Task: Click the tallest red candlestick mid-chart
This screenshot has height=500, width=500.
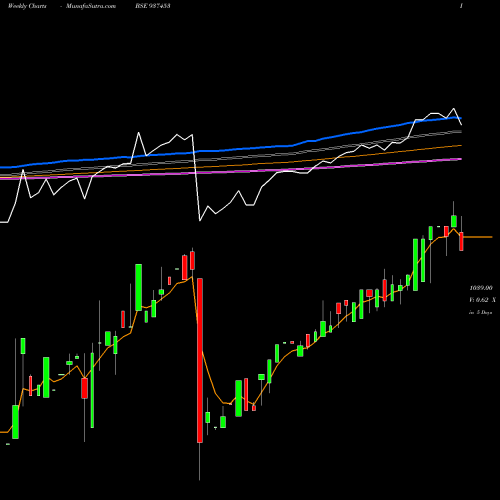Action: tap(200, 360)
